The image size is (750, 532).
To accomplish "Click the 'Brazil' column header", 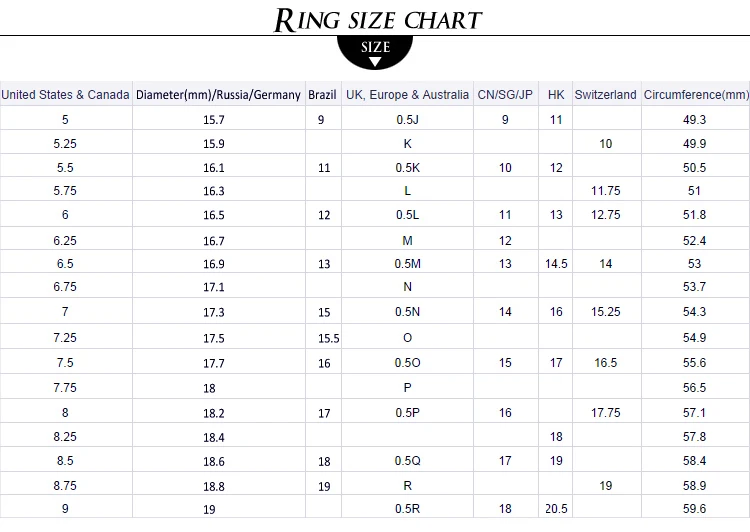I will coord(322,95).
